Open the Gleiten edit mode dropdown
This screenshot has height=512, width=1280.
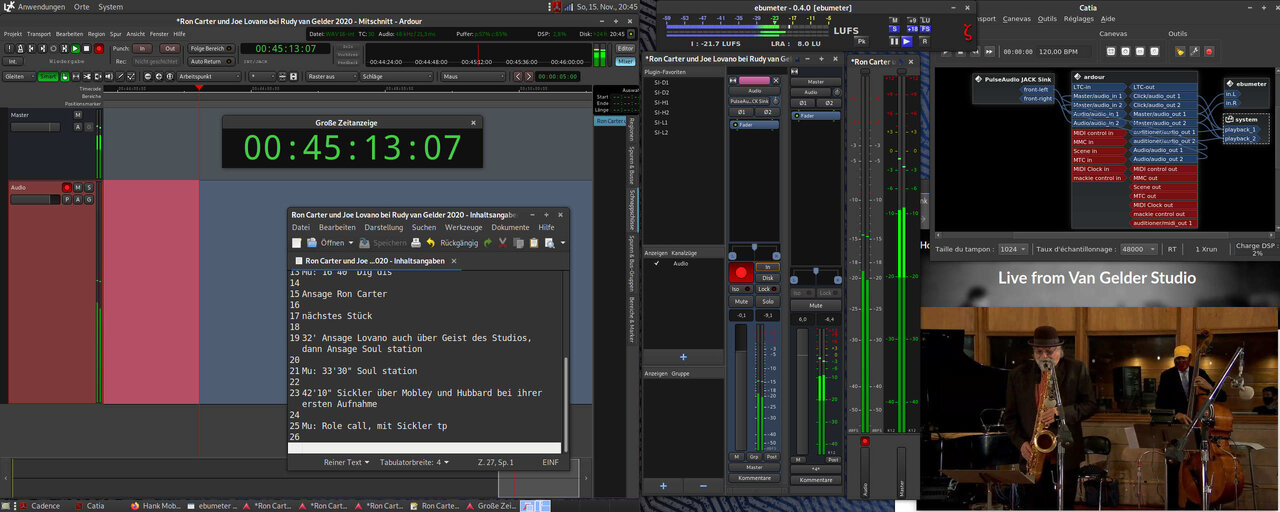click(19, 76)
